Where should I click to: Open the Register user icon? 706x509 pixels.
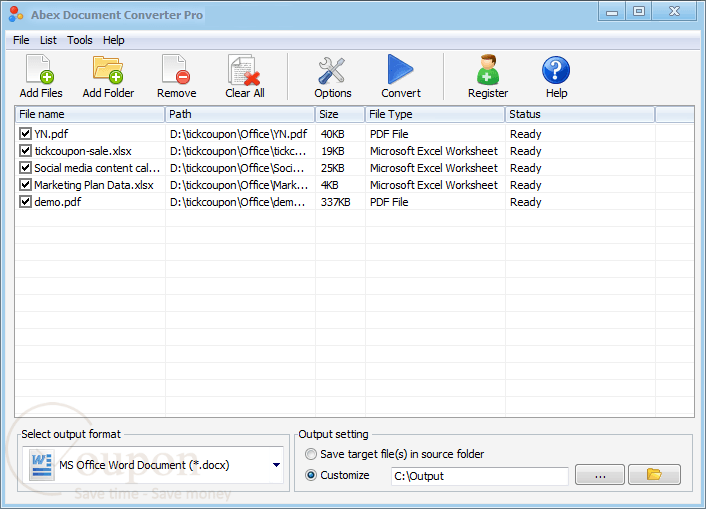[488, 70]
